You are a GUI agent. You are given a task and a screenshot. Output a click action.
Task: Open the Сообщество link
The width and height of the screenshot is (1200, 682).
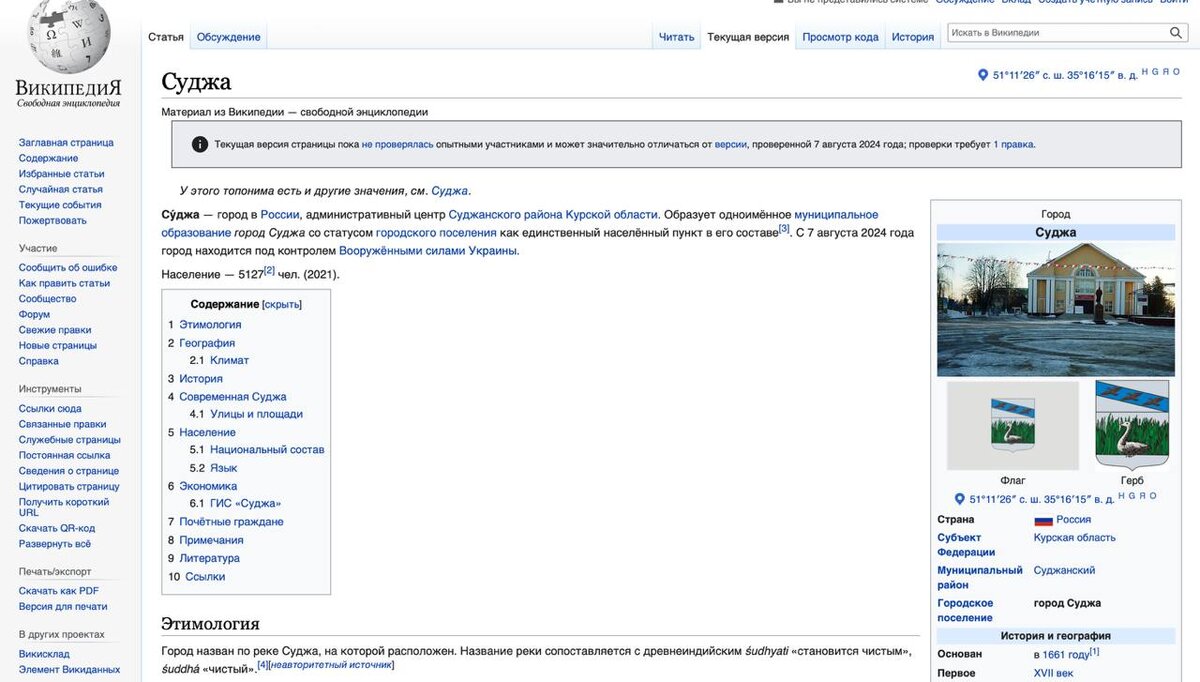click(47, 299)
